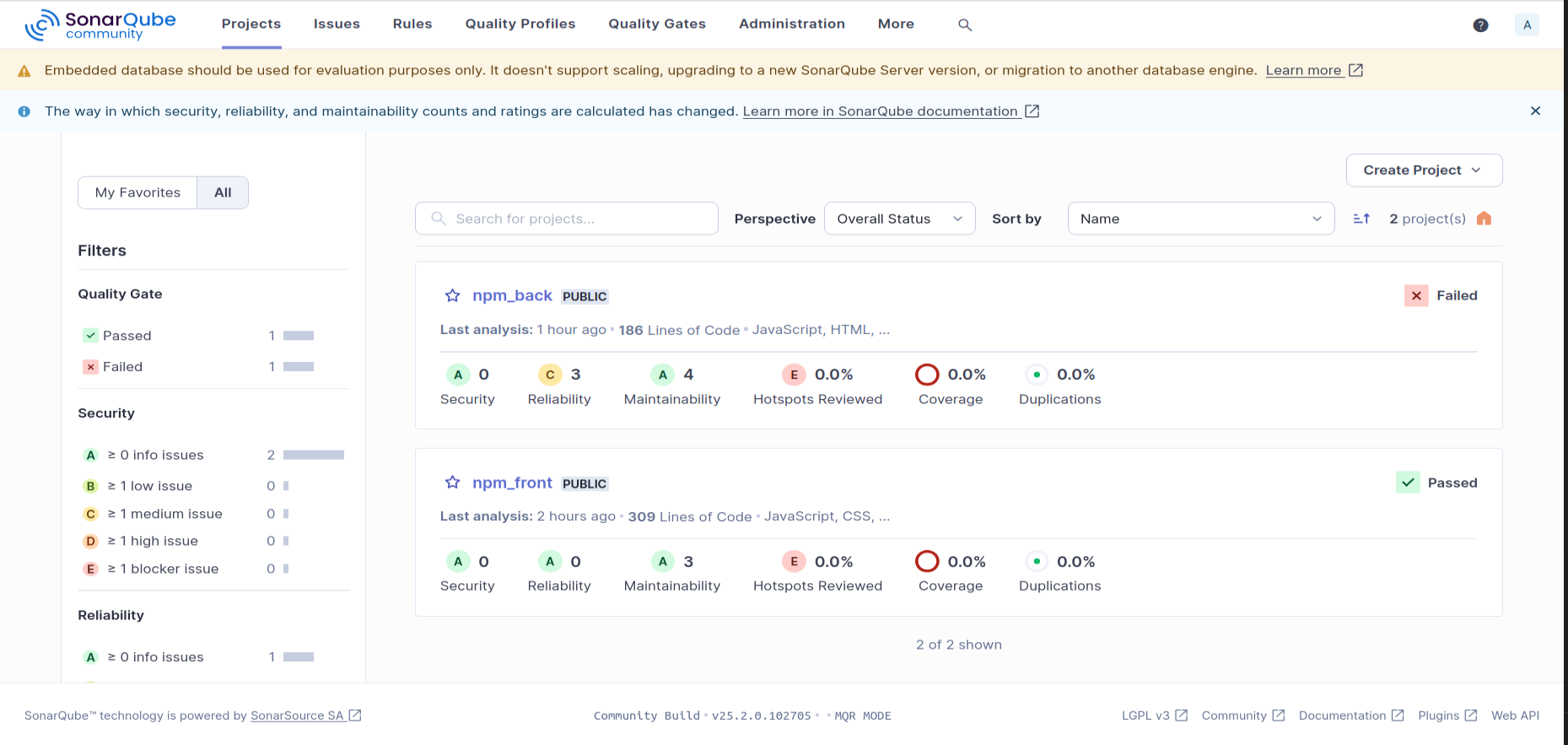This screenshot has height=745, width=1568.
Task: Click npm_front Duplications green dot indicator
Action: click(x=1037, y=562)
